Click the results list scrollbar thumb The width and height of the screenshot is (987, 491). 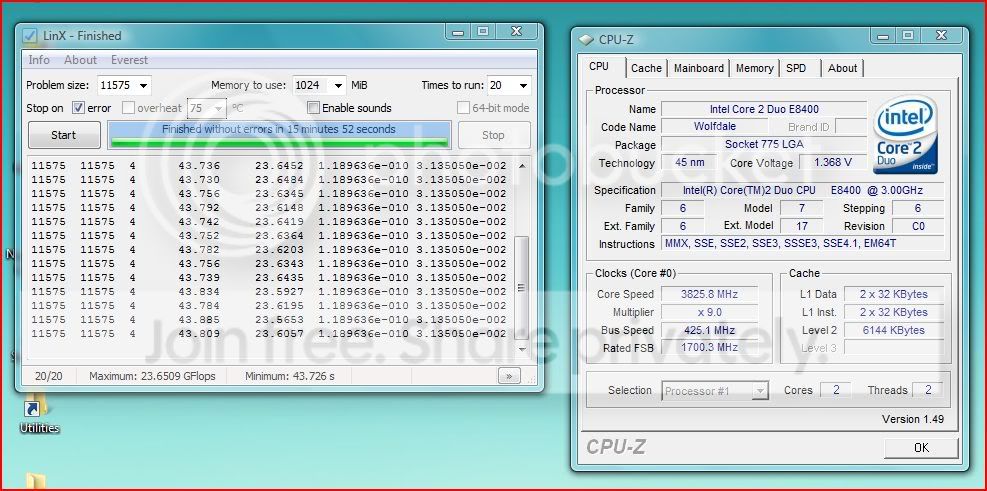(x=522, y=288)
